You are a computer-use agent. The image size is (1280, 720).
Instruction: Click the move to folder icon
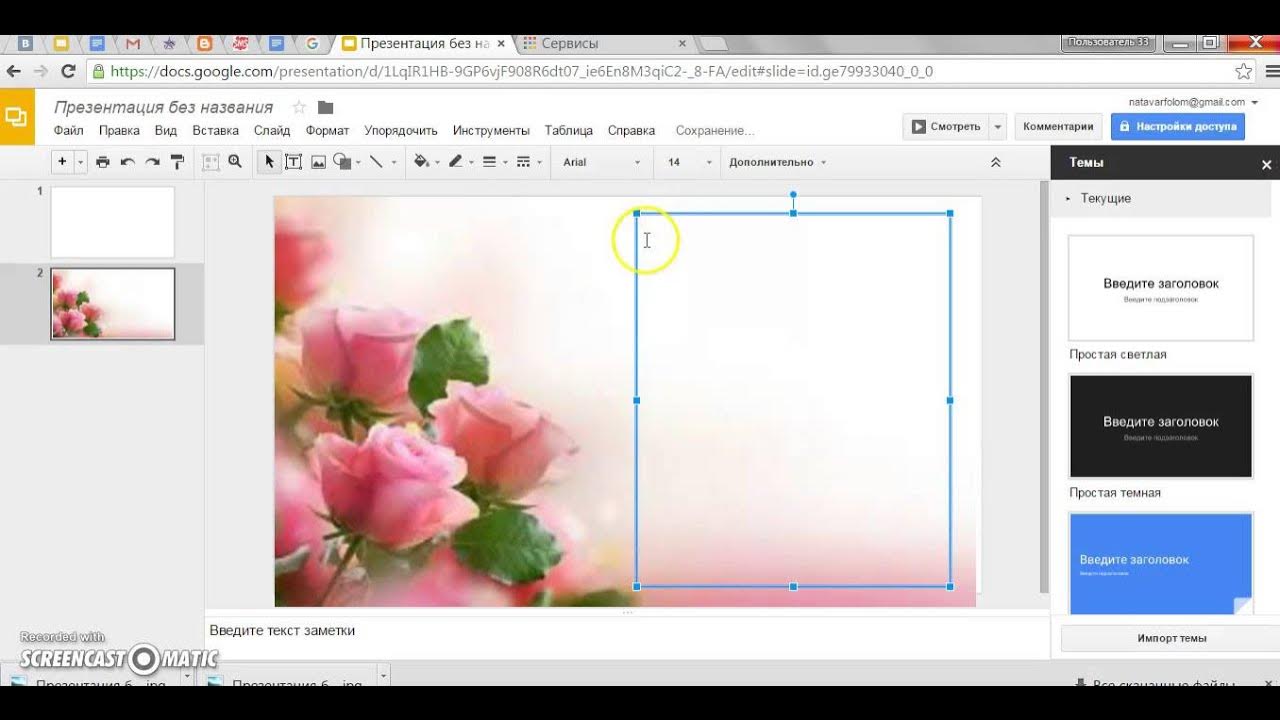coord(325,107)
